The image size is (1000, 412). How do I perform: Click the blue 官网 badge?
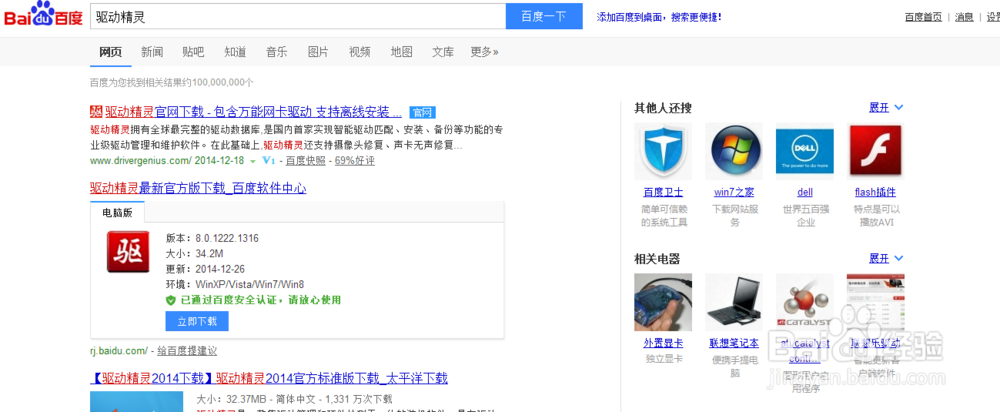click(422, 113)
